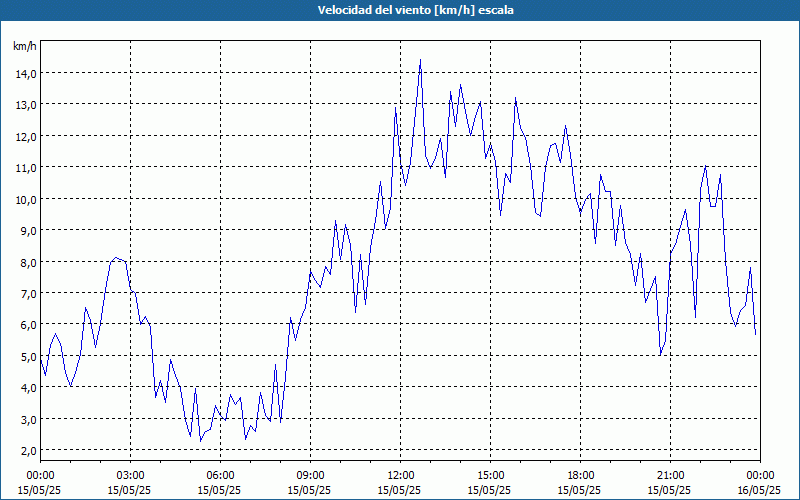Click the 21:00 time label
Image resolution: width=800 pixels, height=500 pixels.
pyautogui.click(x=670, y=476)
